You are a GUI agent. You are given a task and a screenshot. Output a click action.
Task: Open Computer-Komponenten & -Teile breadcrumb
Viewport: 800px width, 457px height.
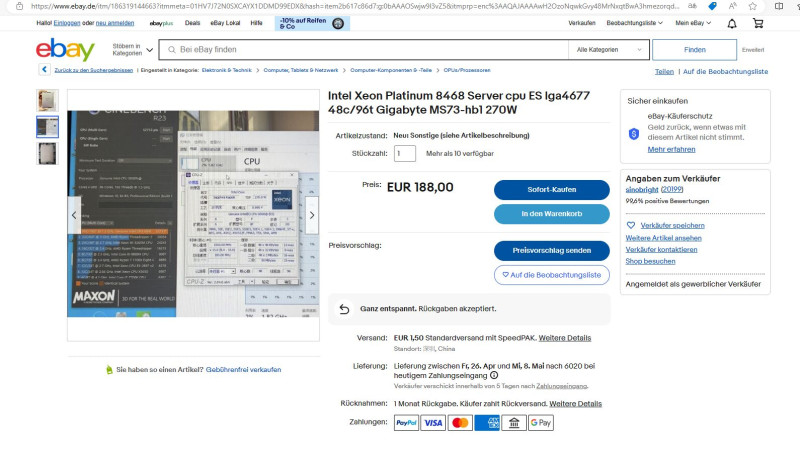[391, 70]
